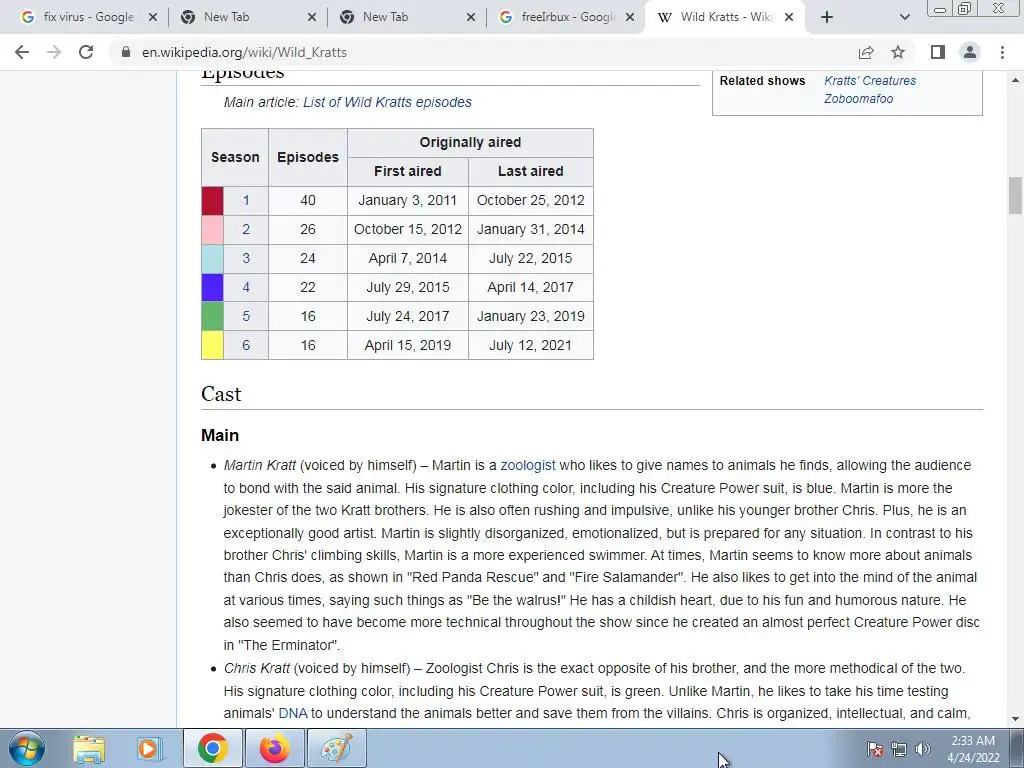Open Paint from the taskbar
Image resolution: width=1024 pixels, height=768 pixels.
pos(336,748)
